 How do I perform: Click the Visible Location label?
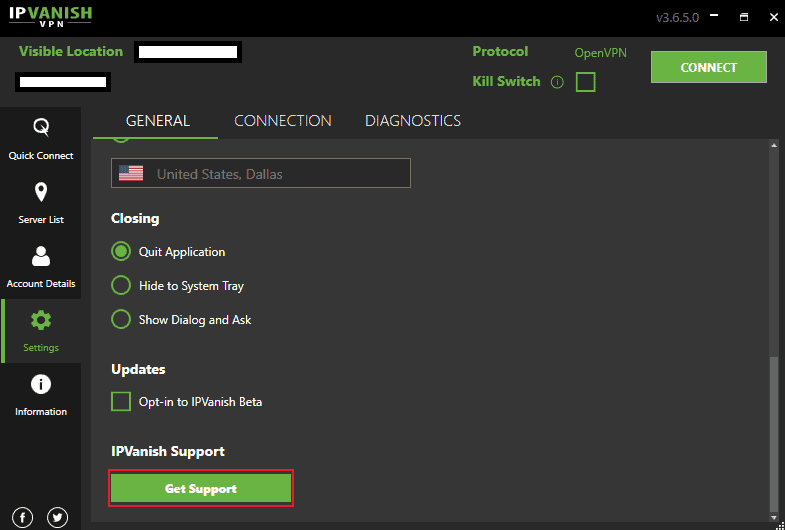click(71, 52)
